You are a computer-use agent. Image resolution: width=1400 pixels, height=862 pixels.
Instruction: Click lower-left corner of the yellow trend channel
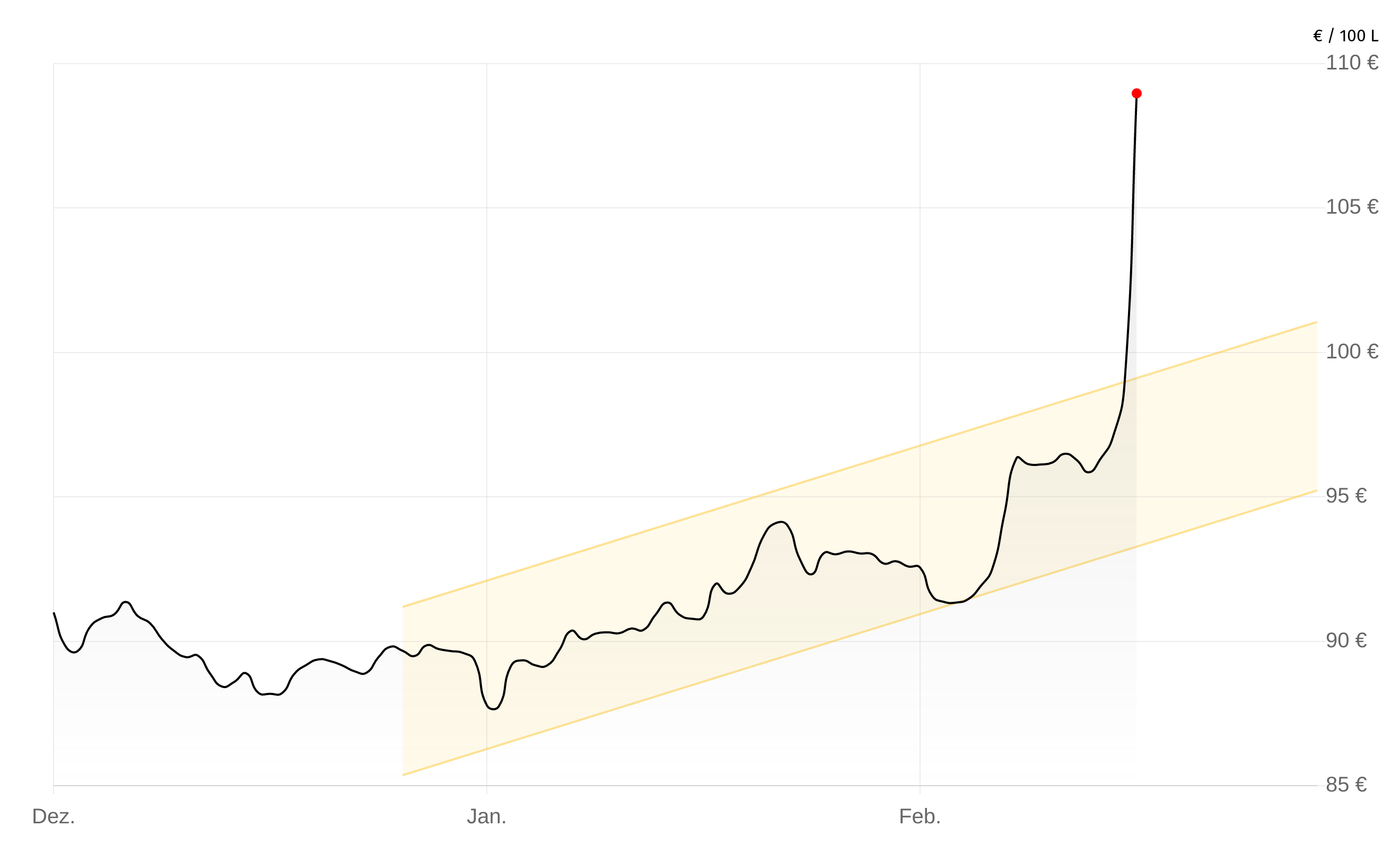pyautogui.click(x=403, y=775)
